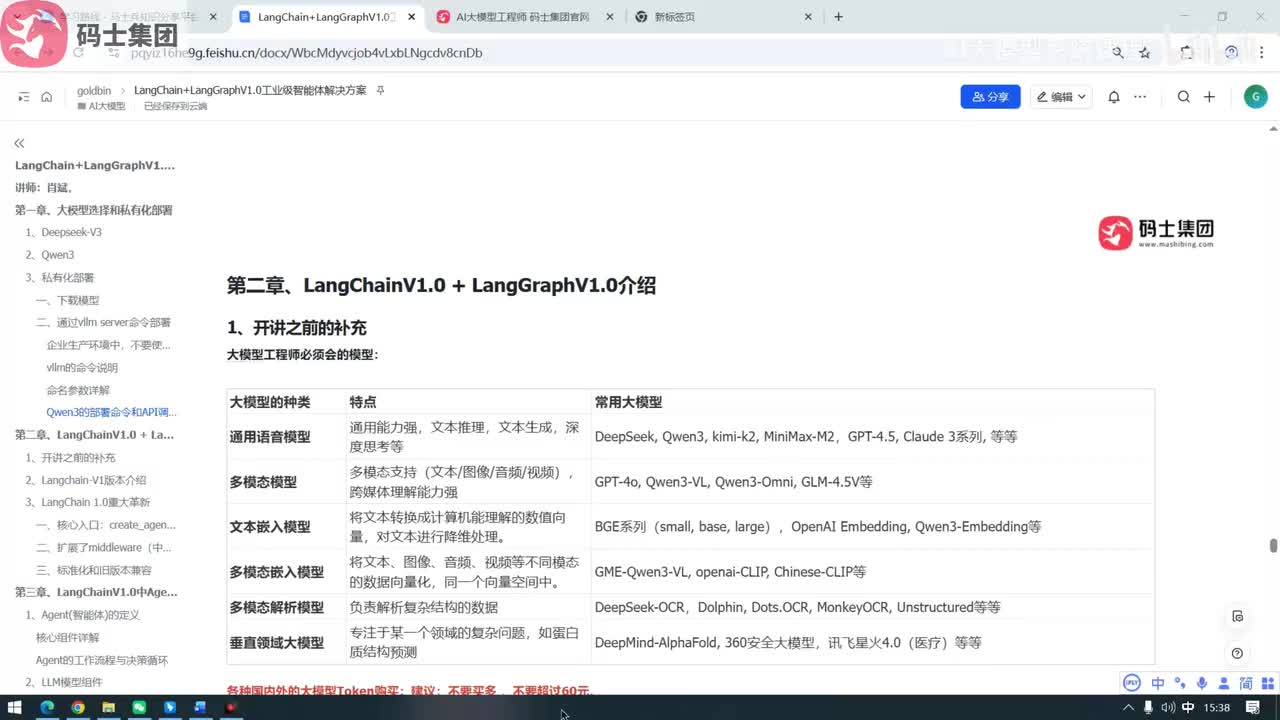Open the more options ellipsis menu

coord(1140,97)
